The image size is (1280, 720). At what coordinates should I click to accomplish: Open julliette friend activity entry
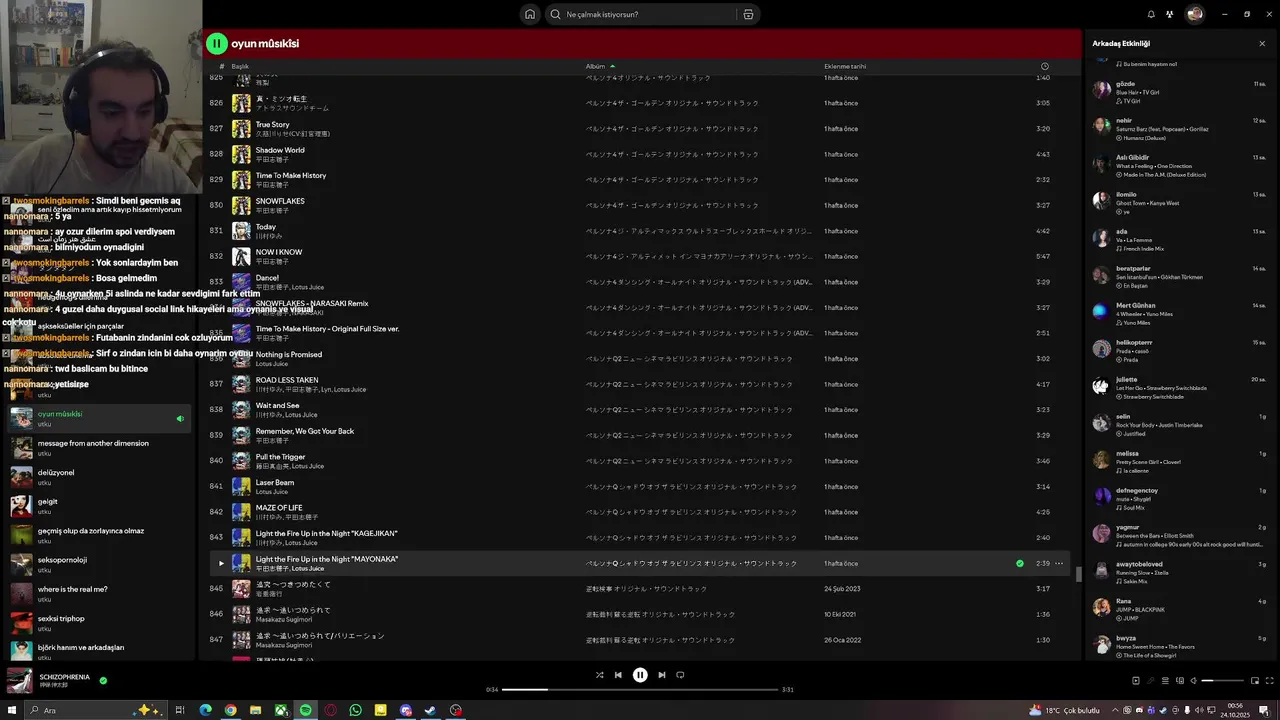(1180, 387)
